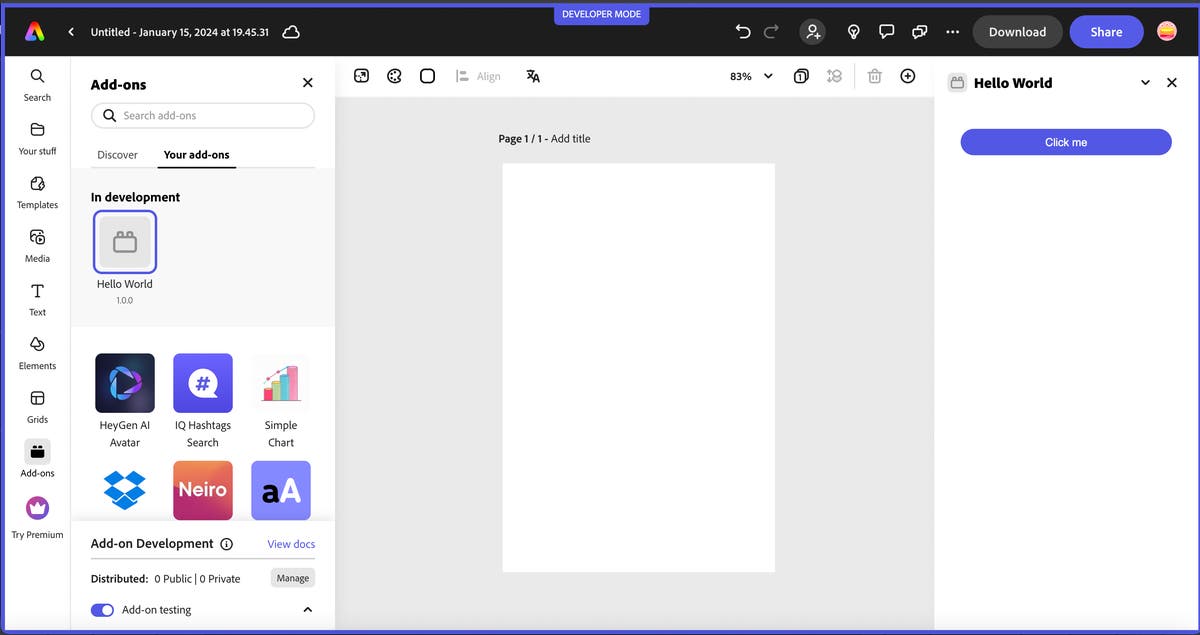The image size is (1200, 635).
Task: Open the HeyGen AI Avatar add-on
Action: point(125,383)
